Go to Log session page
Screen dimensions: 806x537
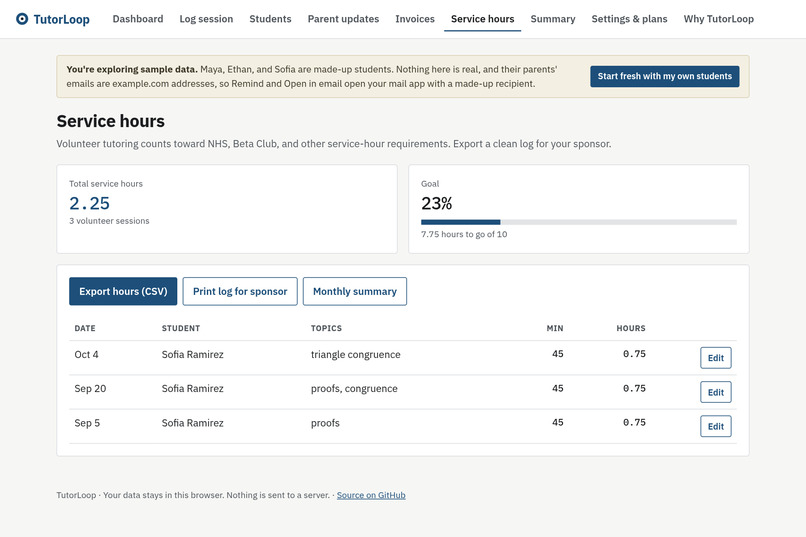pos(206,19)
